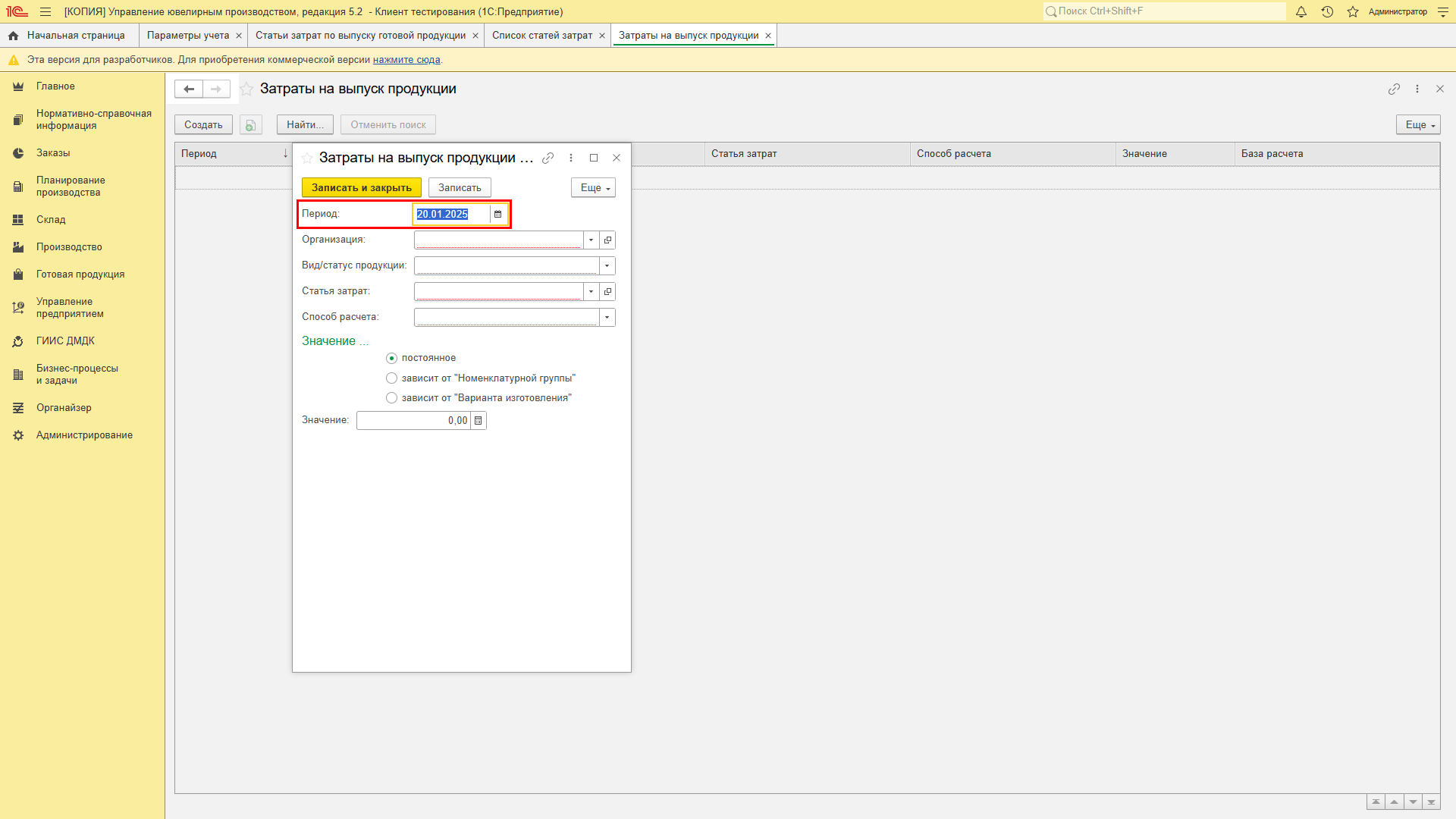Expand the Организация dropdown arrow
The image size is (1456, 819).
591,240
